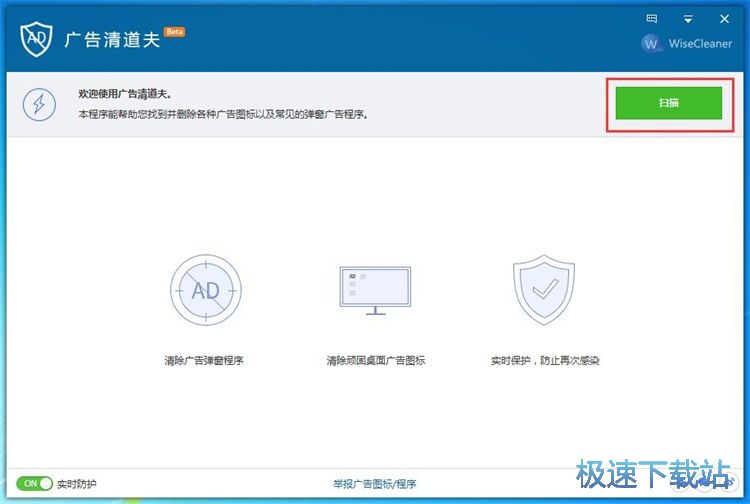Select the desktop monitor ad icon
Screen dimensions: 750x504
(x=375, y=290)
